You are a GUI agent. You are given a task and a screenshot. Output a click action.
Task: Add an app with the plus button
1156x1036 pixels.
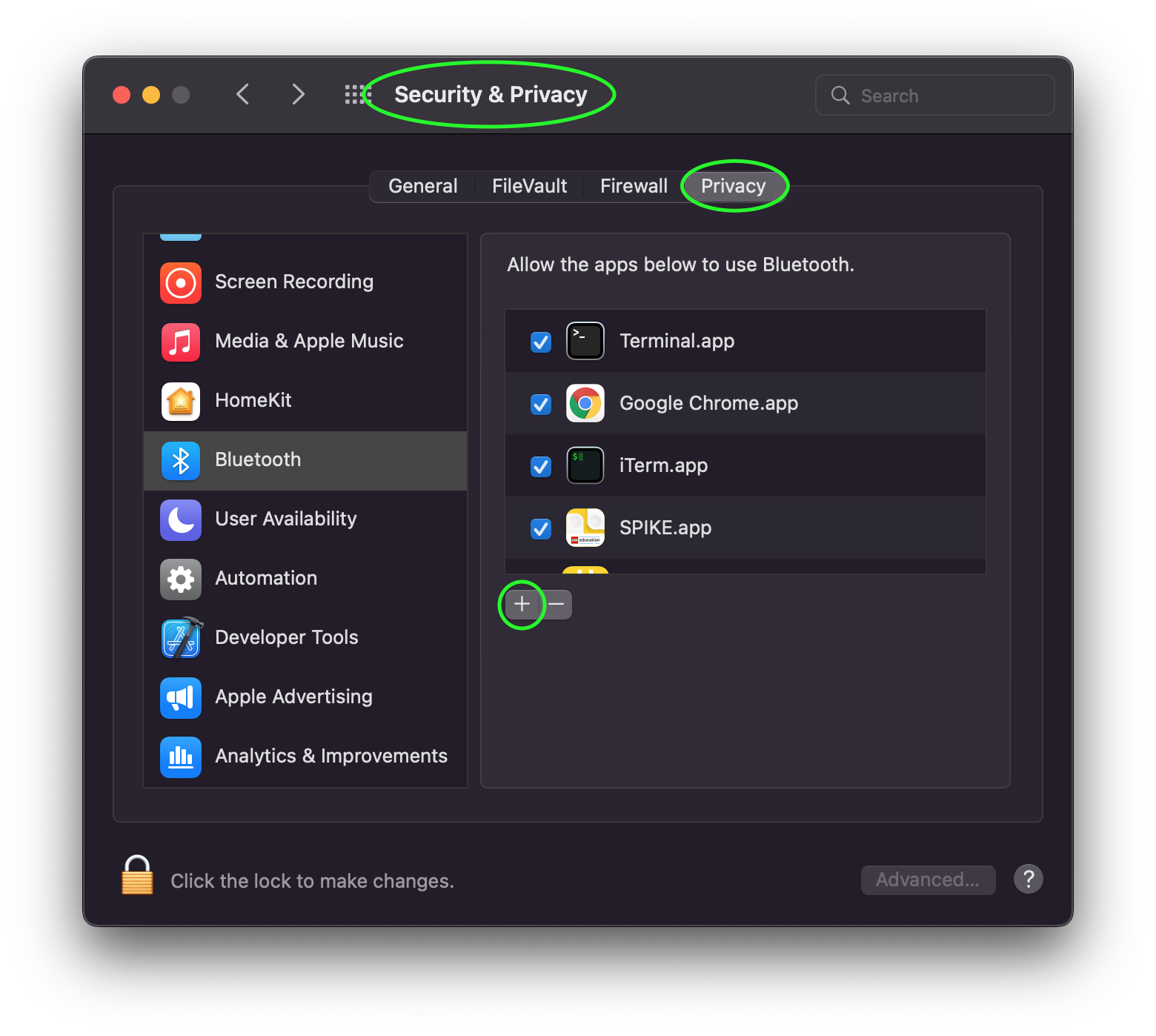[522, 605]
